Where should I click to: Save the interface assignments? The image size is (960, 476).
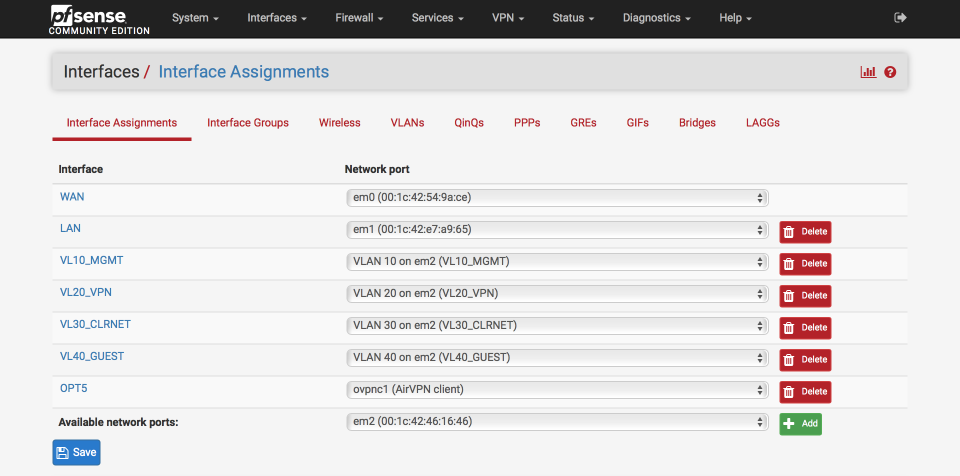pos(77,452)
